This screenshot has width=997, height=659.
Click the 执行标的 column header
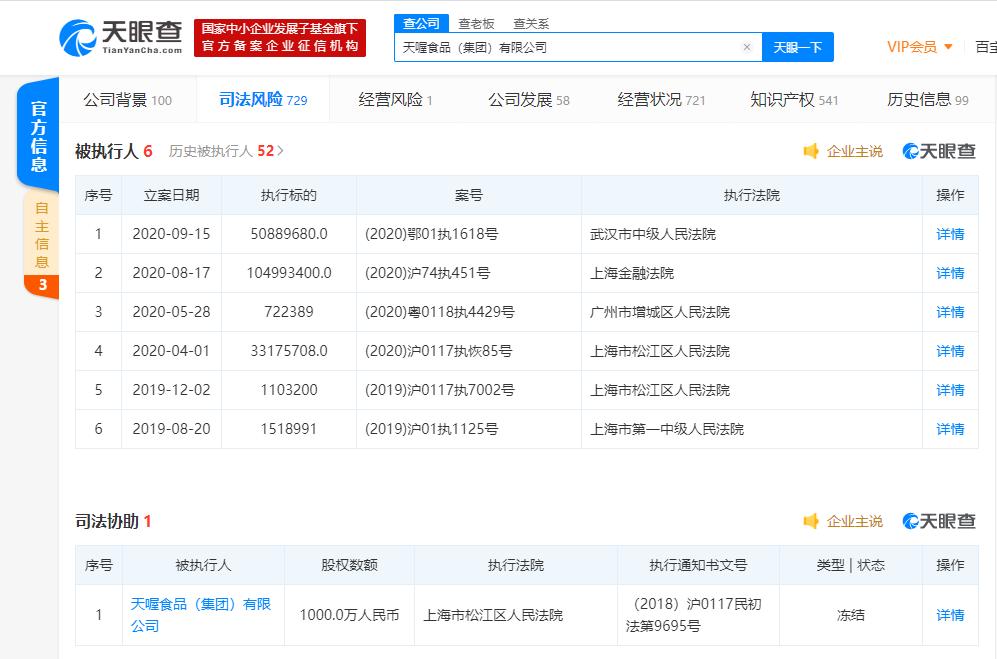pos(289,195)
